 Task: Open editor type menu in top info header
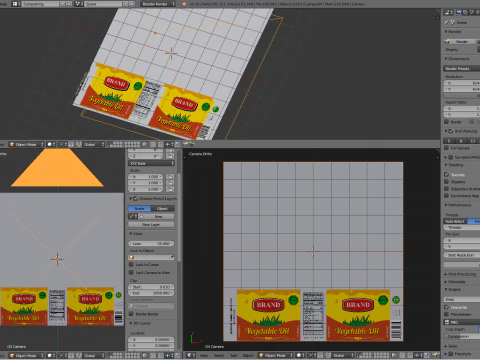click(16, 4)
